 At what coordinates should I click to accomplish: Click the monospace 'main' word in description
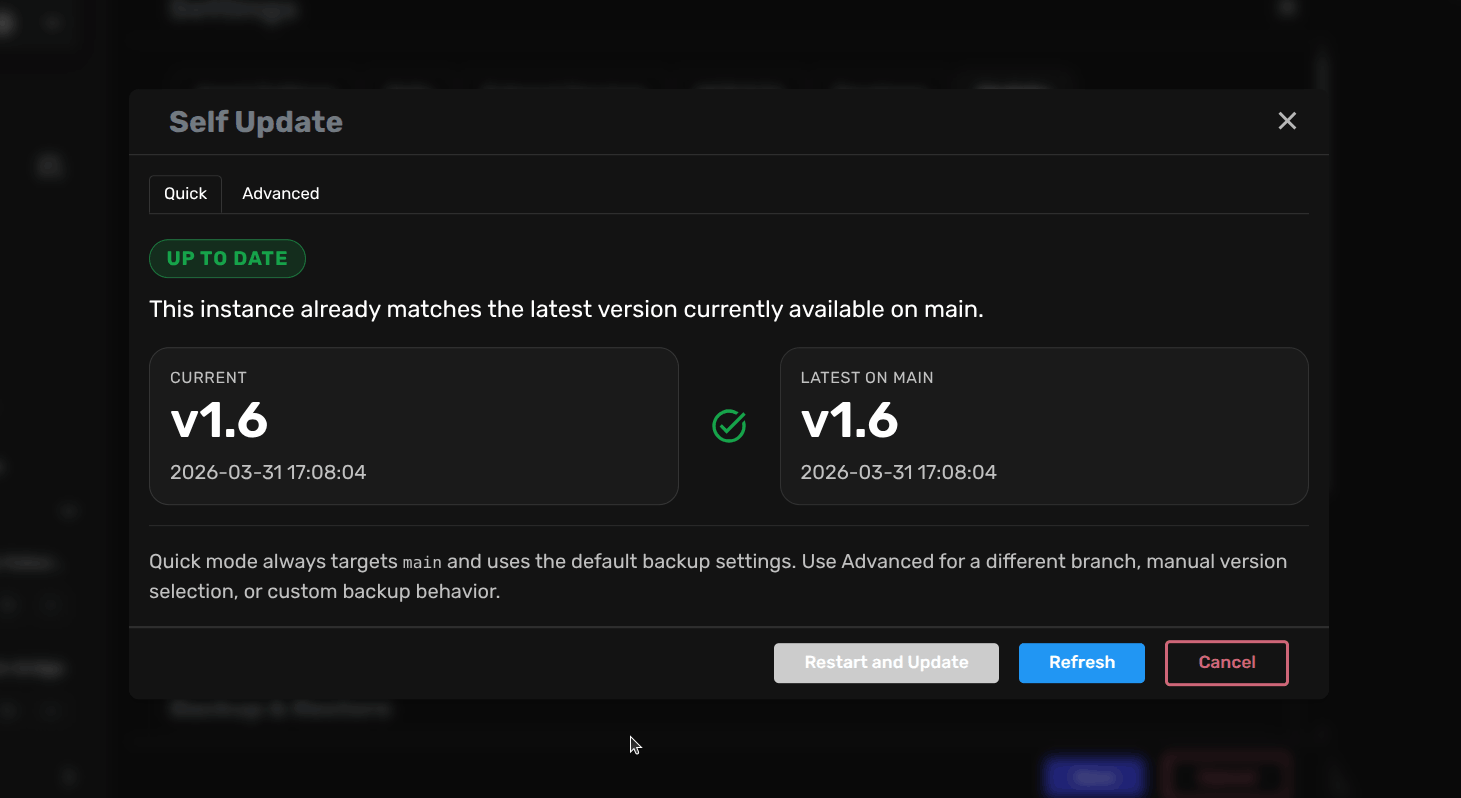click(421, 562)
